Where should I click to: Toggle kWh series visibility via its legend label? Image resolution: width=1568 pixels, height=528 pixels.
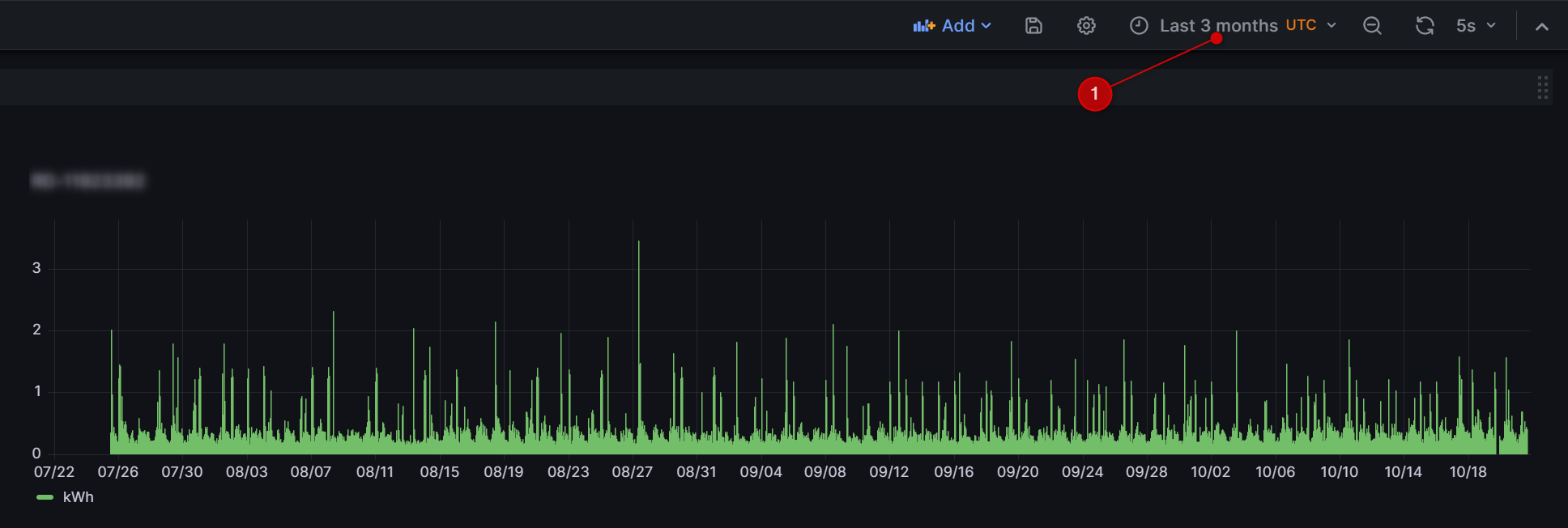click(x=79, y=497)
